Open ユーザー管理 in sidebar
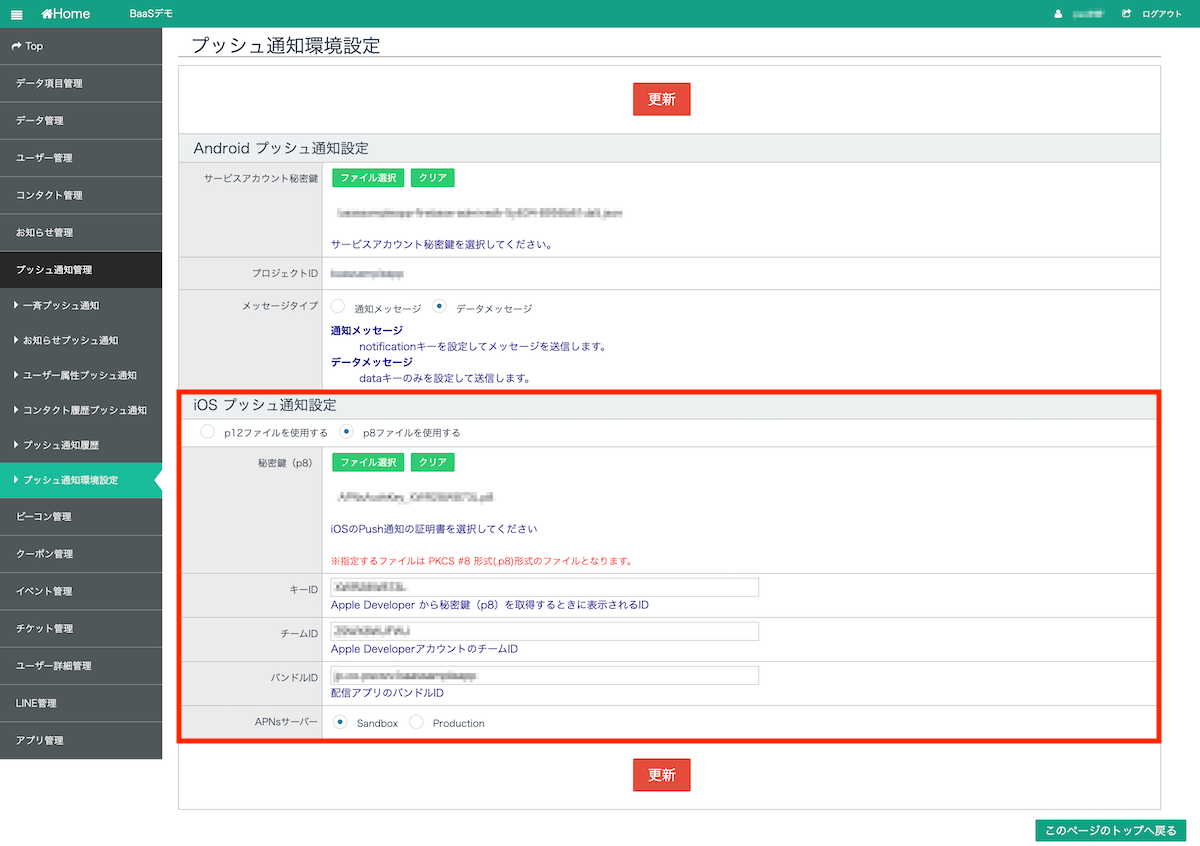1200x846 pixels. [81, 158]
